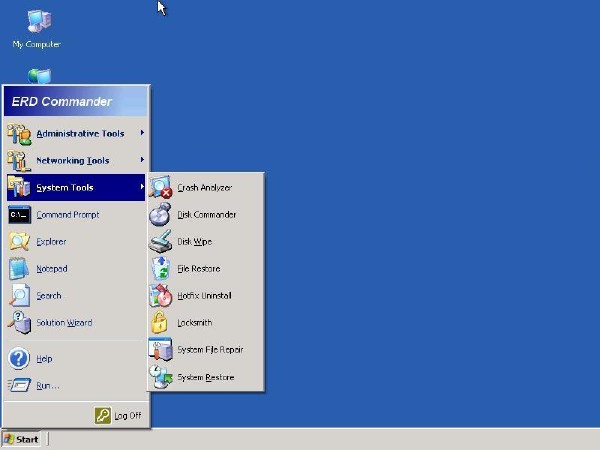Select the File Restore icon
The image size is (600, 450).
(x=160, y=268)
